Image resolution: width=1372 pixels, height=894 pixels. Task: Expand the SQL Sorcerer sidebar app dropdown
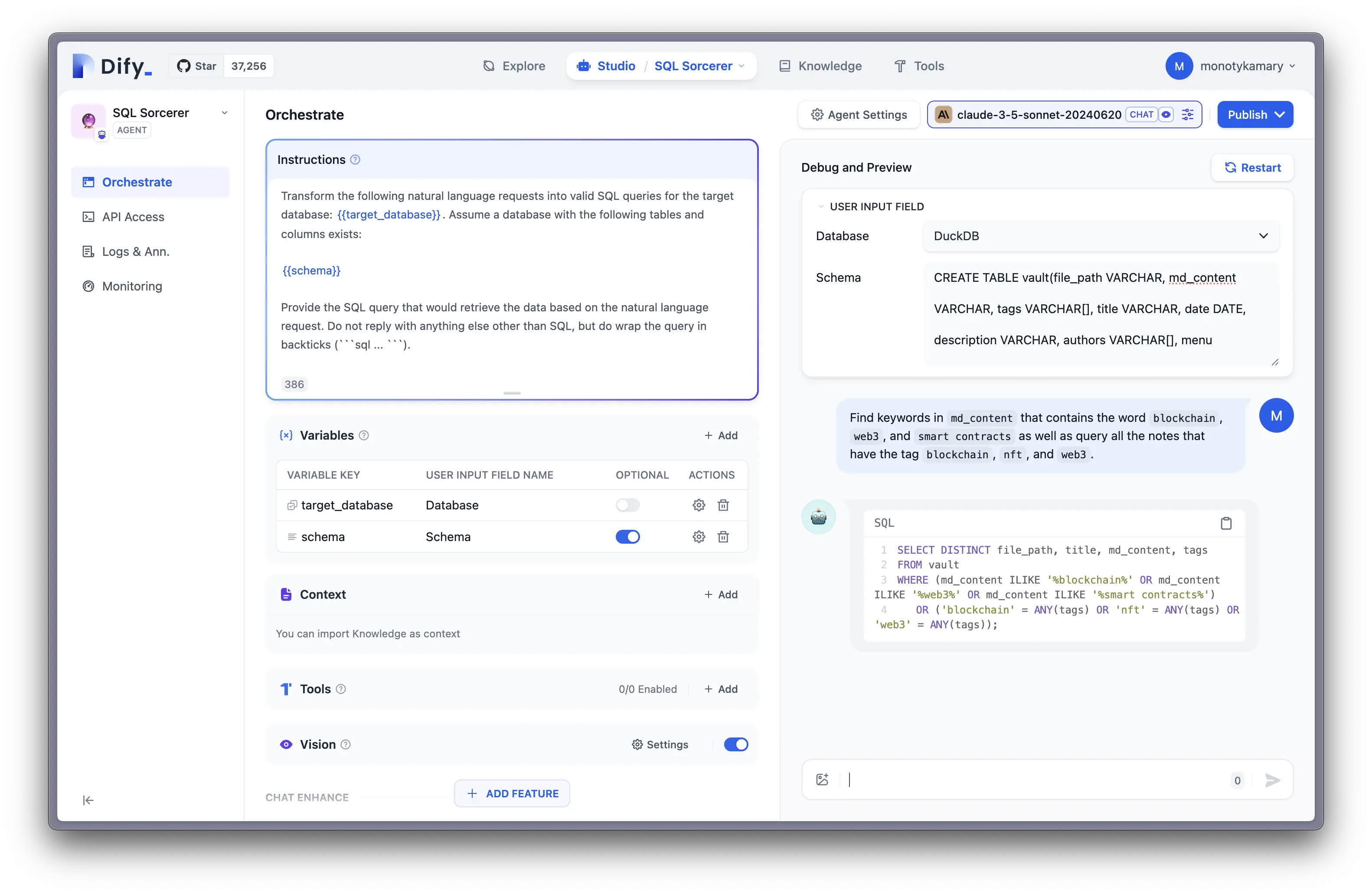(224, 113)
